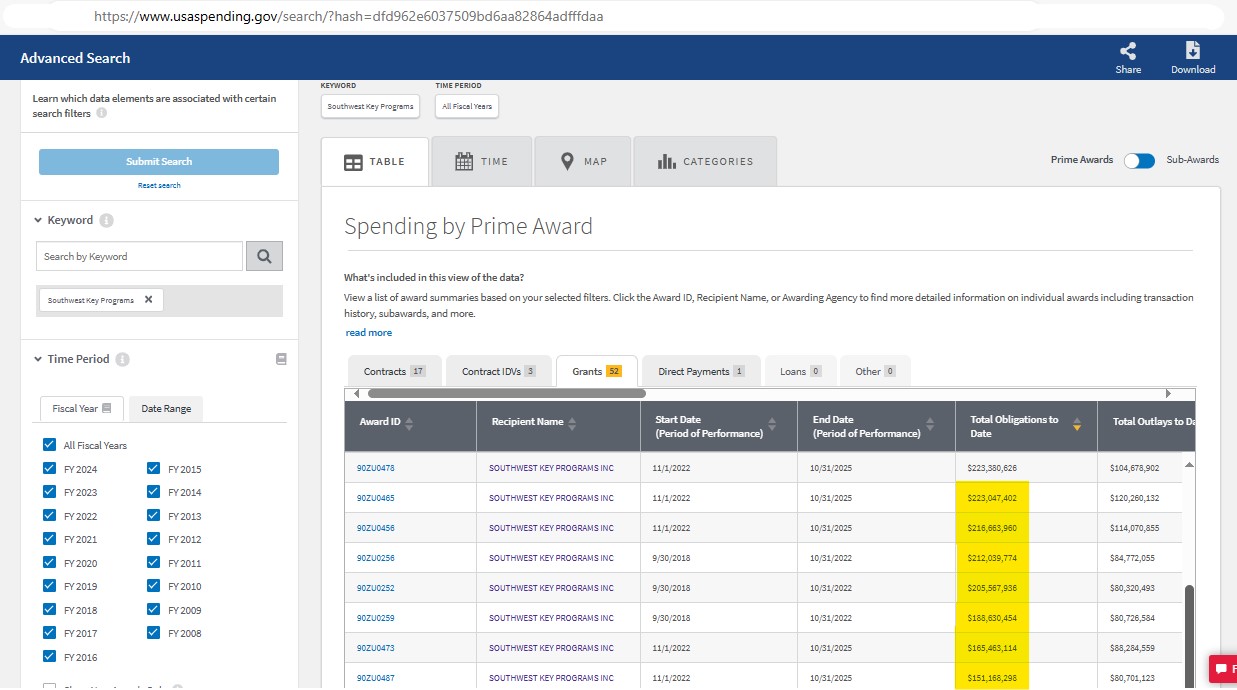Select the Fiscal Year tab
Screen dimensions: 1237x690
click(x=82, y=408)
